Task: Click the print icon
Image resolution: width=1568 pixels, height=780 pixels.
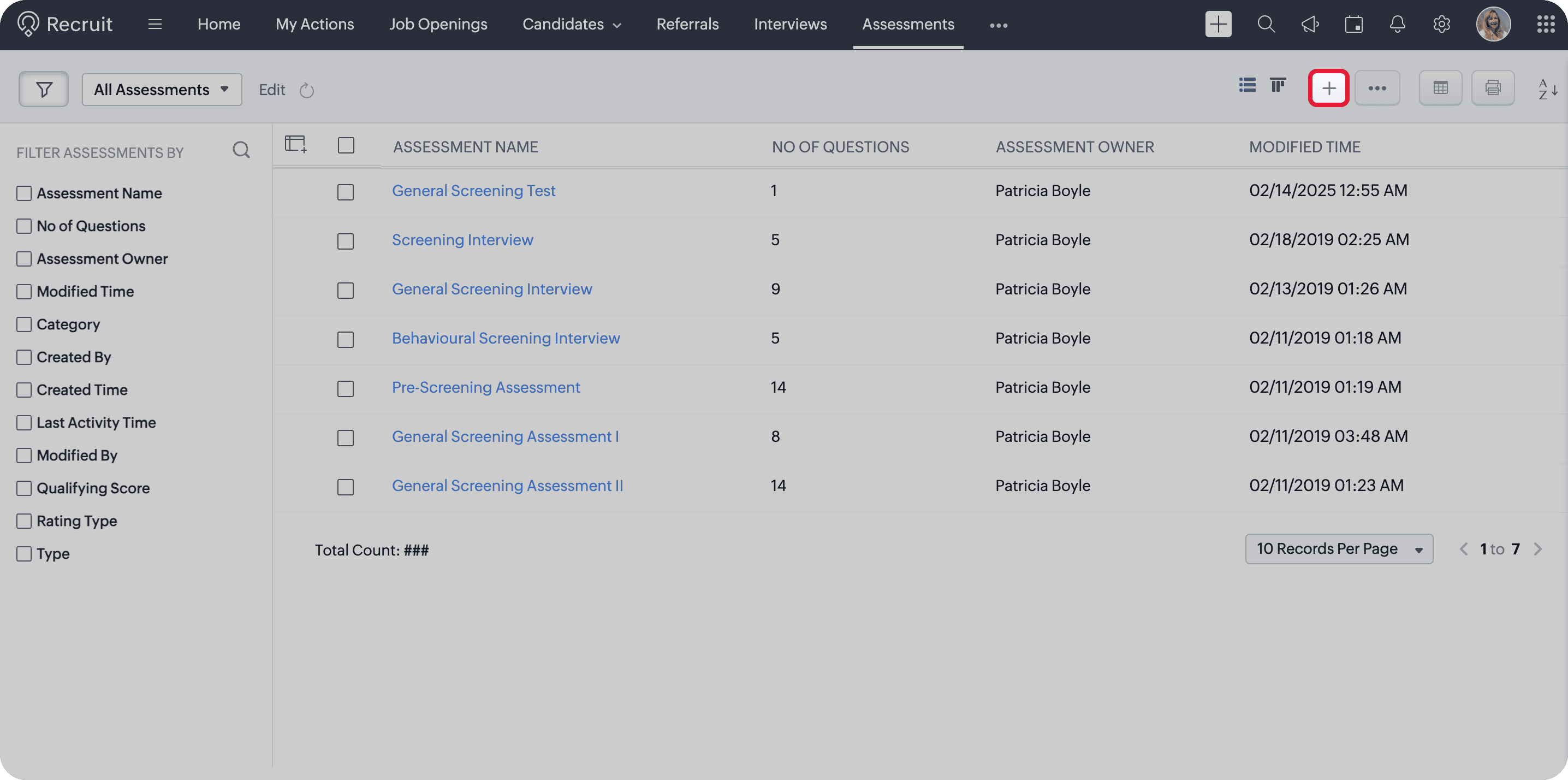Action: click(1493, 89)
